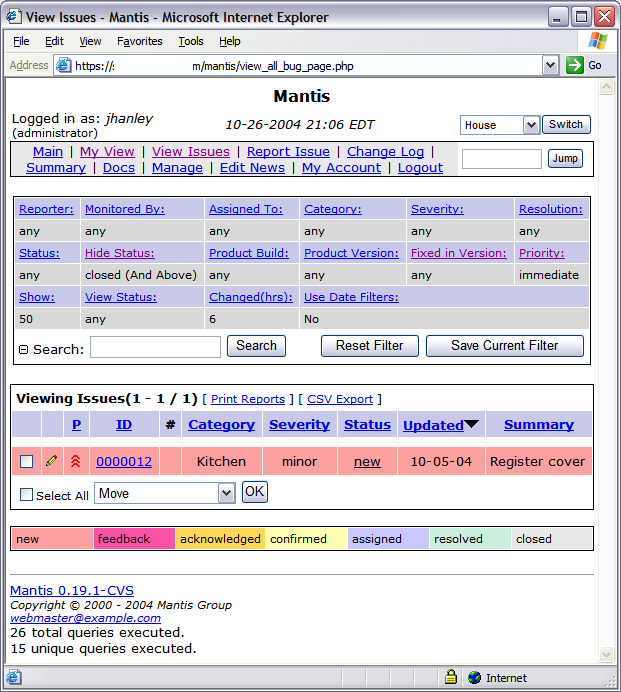Viewport: 621px width, 692px height.
Task: Click the 'acknowledged' orange legend cell
Action: pyautogui.click(x=220, y=538)
